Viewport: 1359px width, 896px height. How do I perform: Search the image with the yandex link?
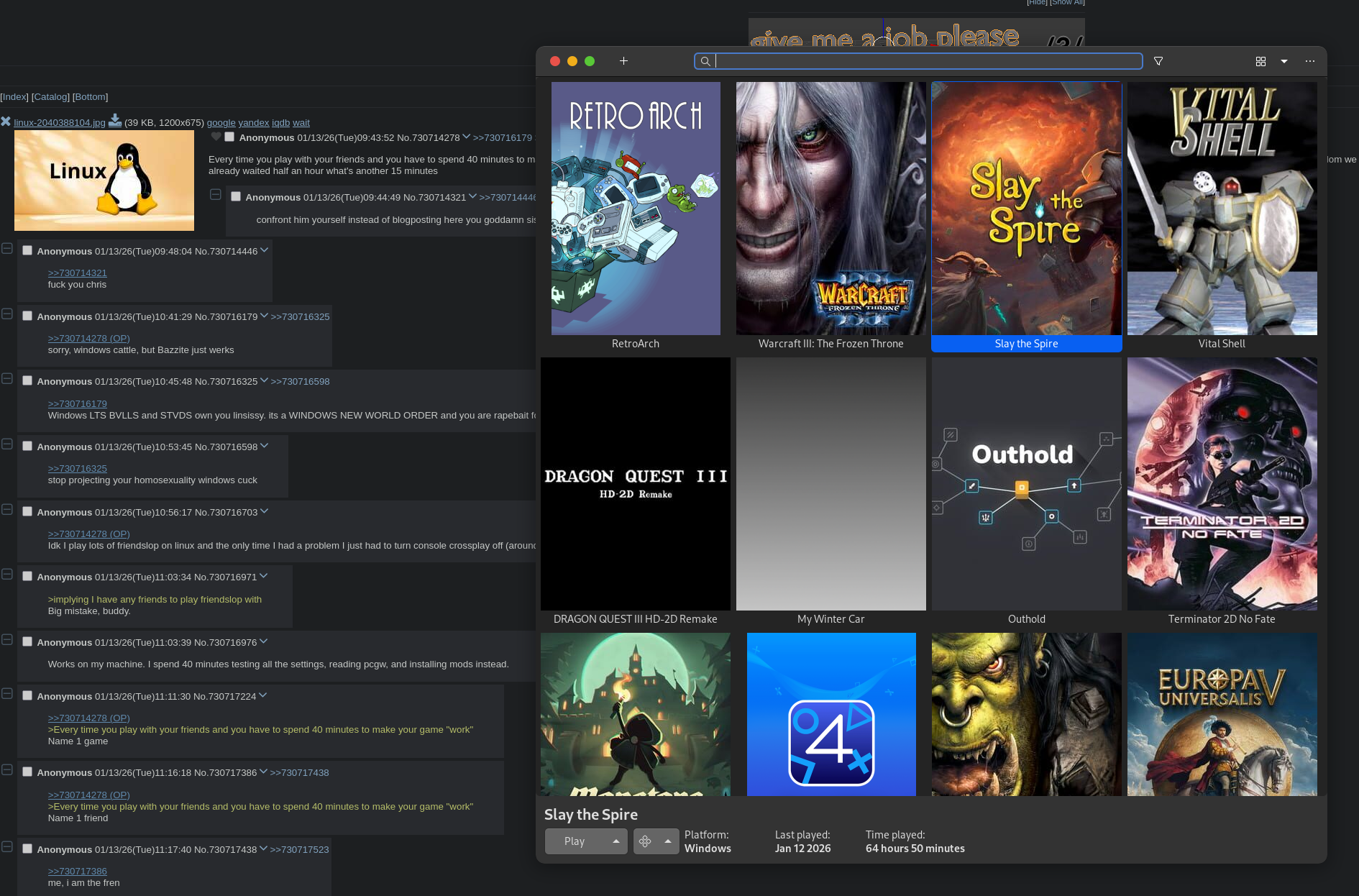(254, 123)
